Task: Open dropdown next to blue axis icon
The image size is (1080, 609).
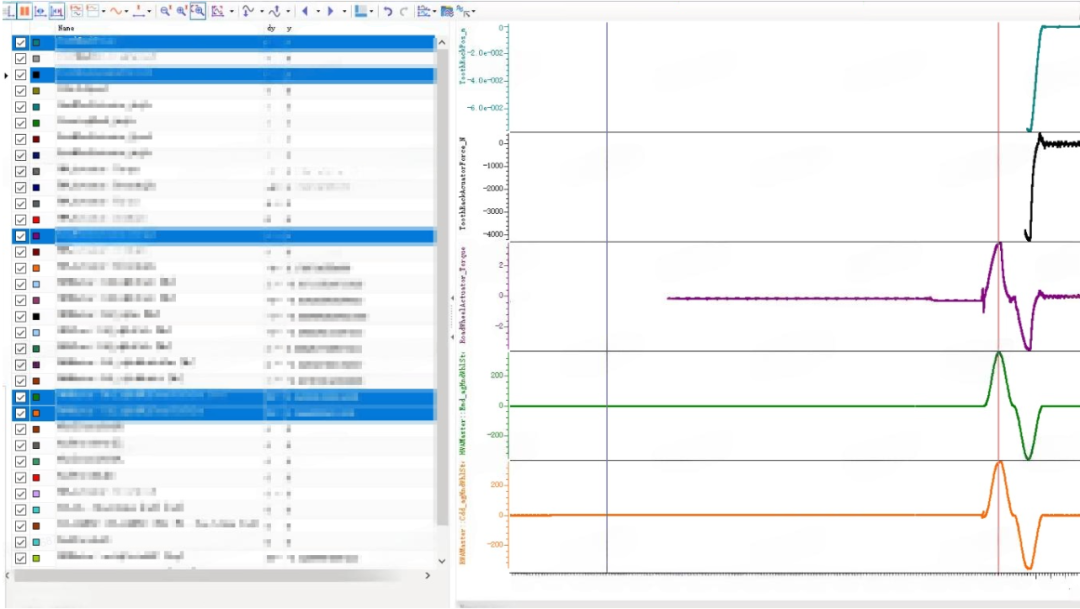Action: [x=372, y=12]
